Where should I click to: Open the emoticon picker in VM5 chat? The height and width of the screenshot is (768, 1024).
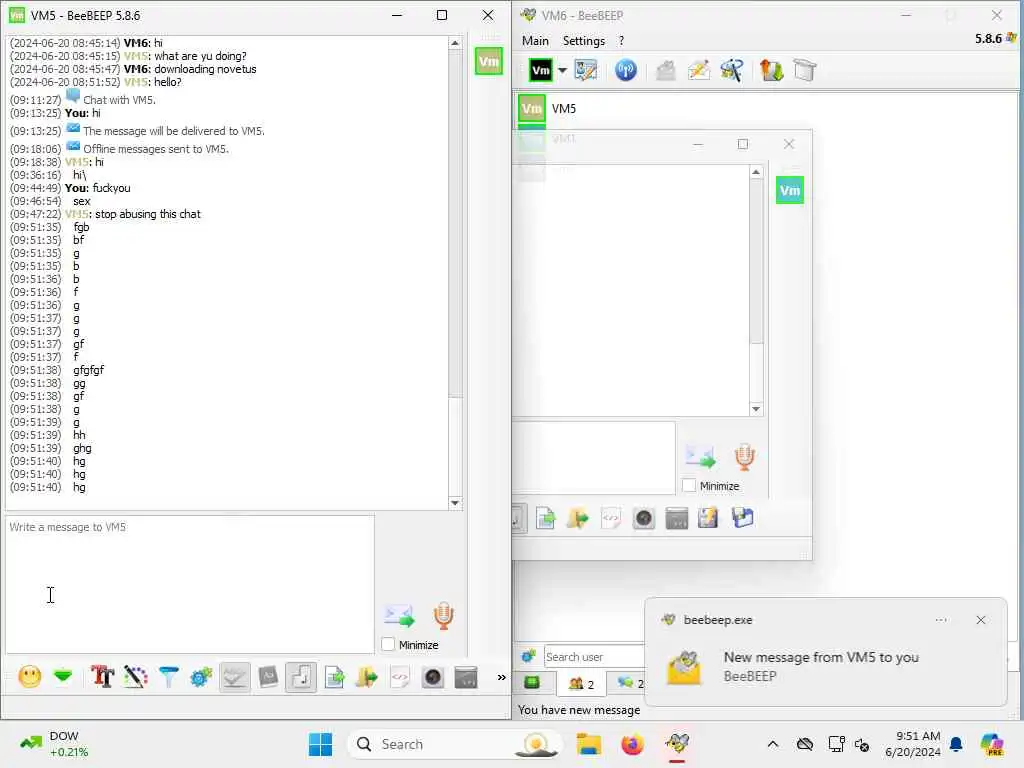pos(29,677)
